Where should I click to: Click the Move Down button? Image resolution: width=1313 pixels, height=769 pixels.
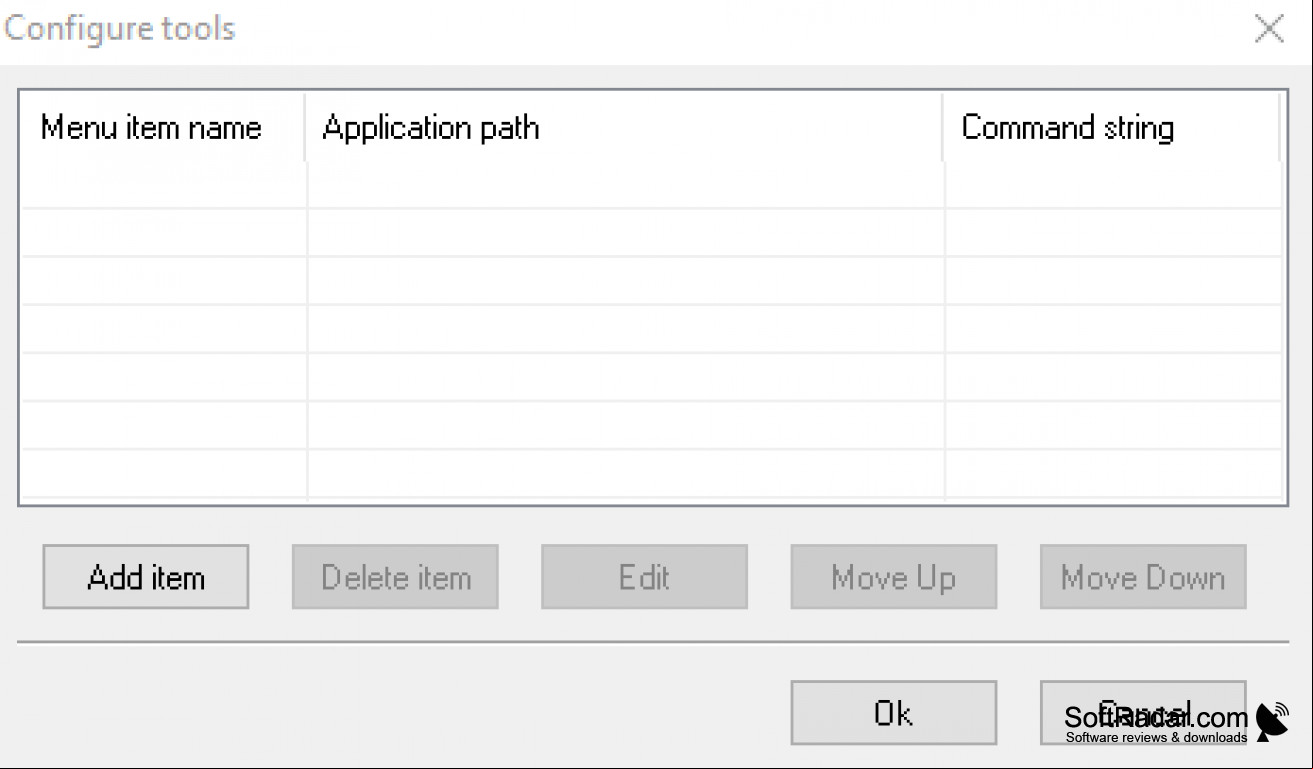pyautogui.click(x=1143, y=577)
